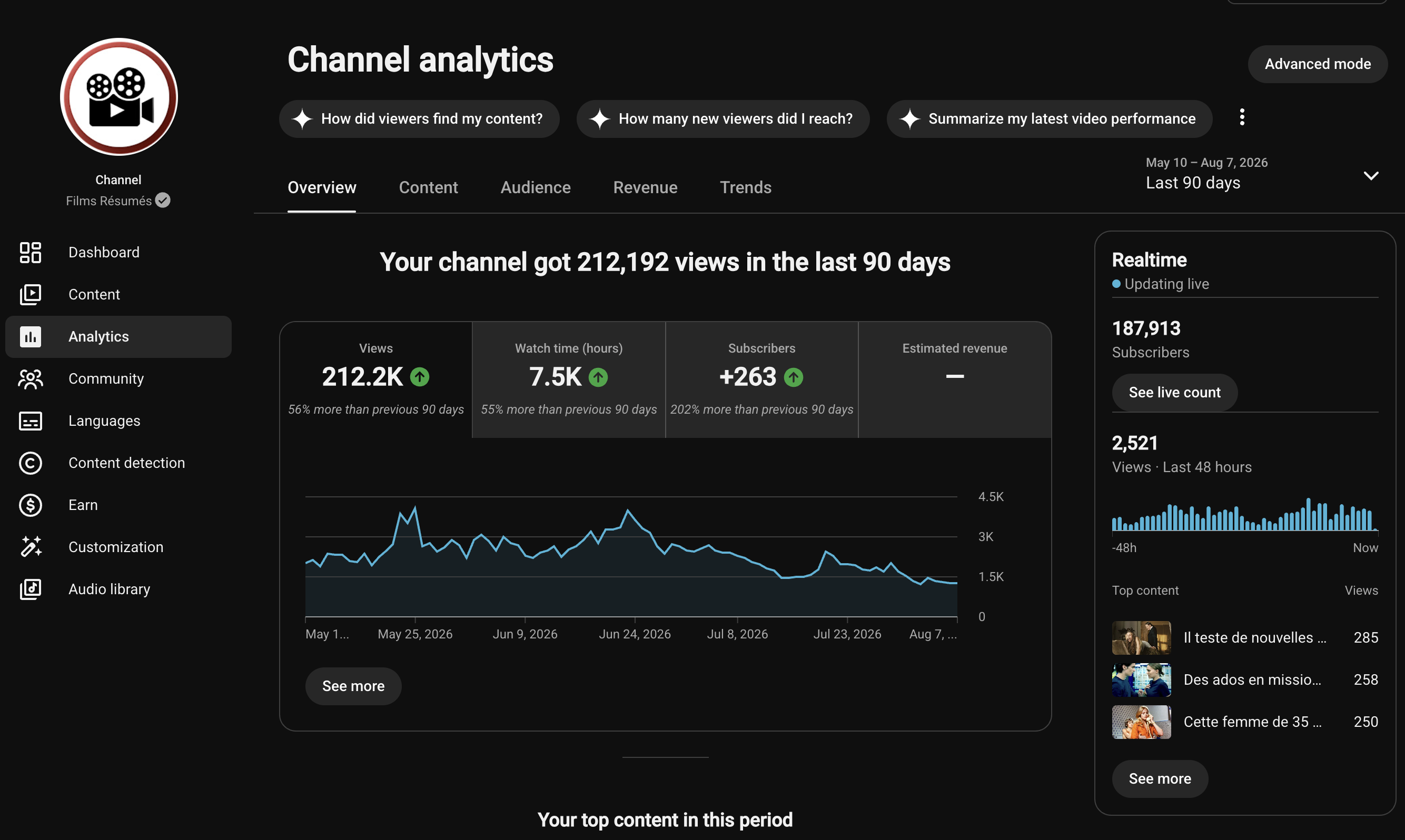Image resolution: width=1405 pixels, height=840 pixels.
Task: Click the three-dot more suggestions icon
Action: 1242,117
